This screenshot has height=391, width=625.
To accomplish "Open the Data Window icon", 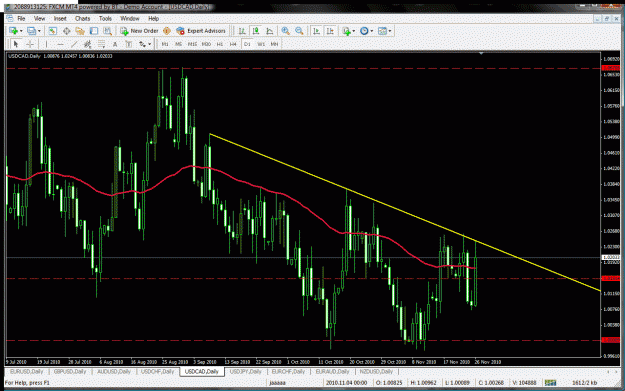I will click(x=66, y=31).
